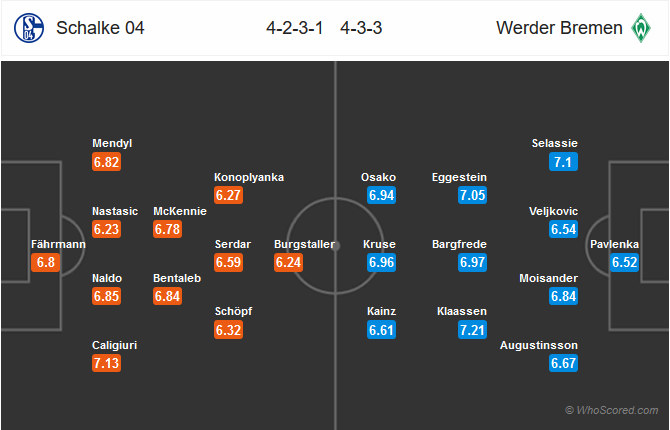Viewport: 670px width, 430px height.
Task: Open the Schalke 04 team name
Action: coord(100,28)
